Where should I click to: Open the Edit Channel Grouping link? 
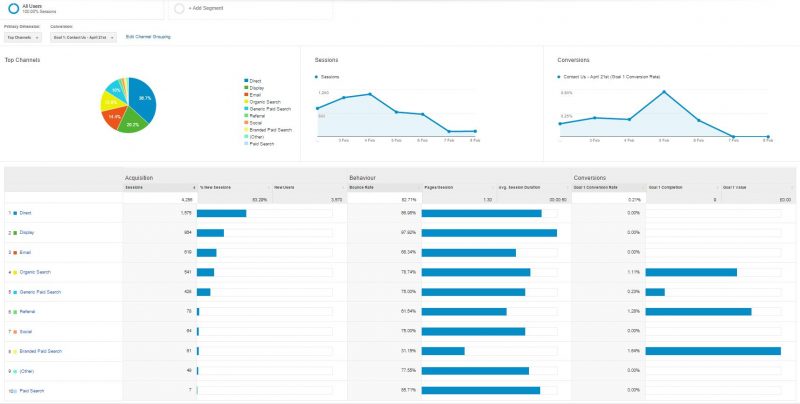[x=148, y=37]
